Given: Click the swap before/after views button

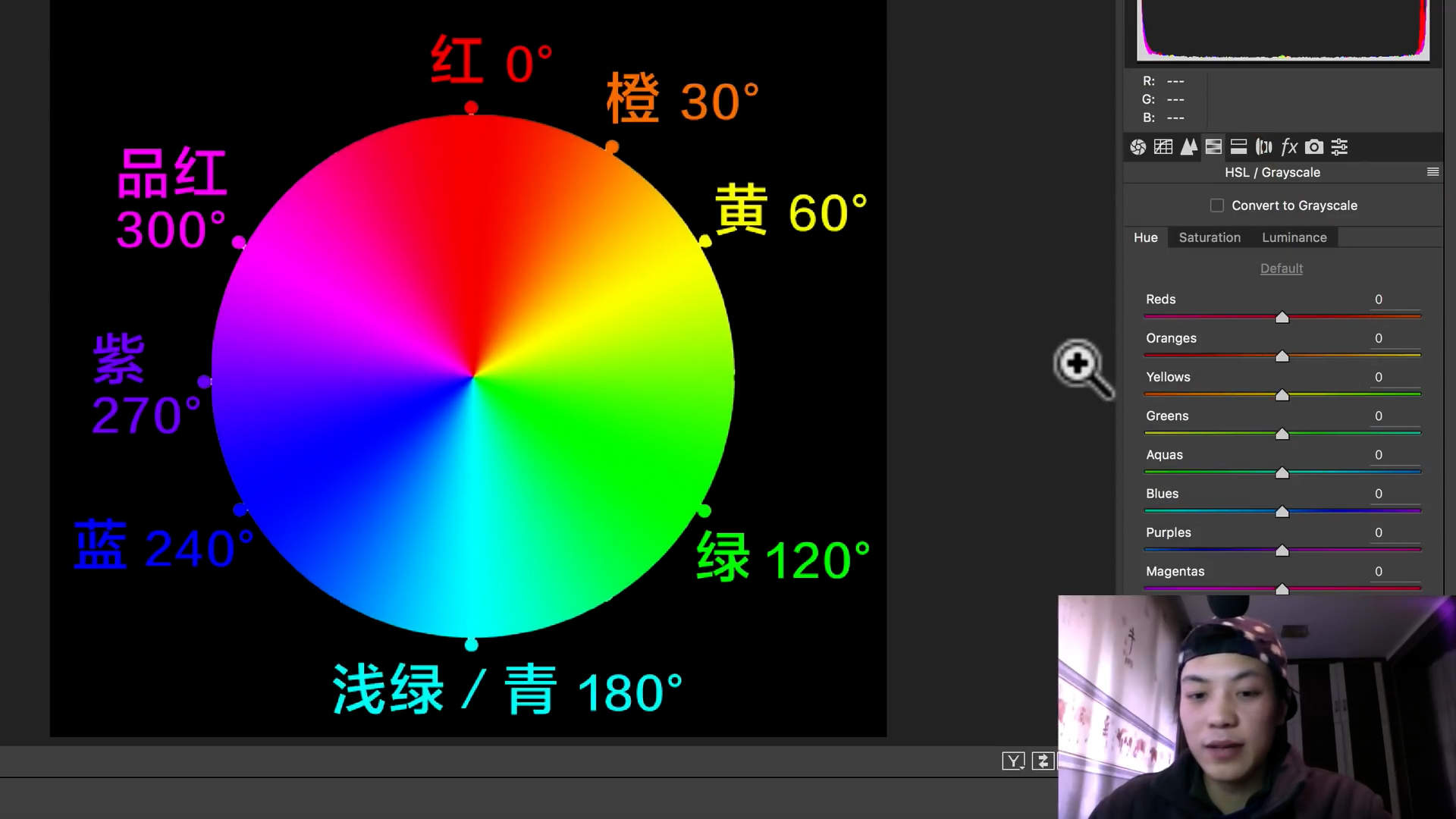Looking at the screenshot, I should tap(1043, 760).
